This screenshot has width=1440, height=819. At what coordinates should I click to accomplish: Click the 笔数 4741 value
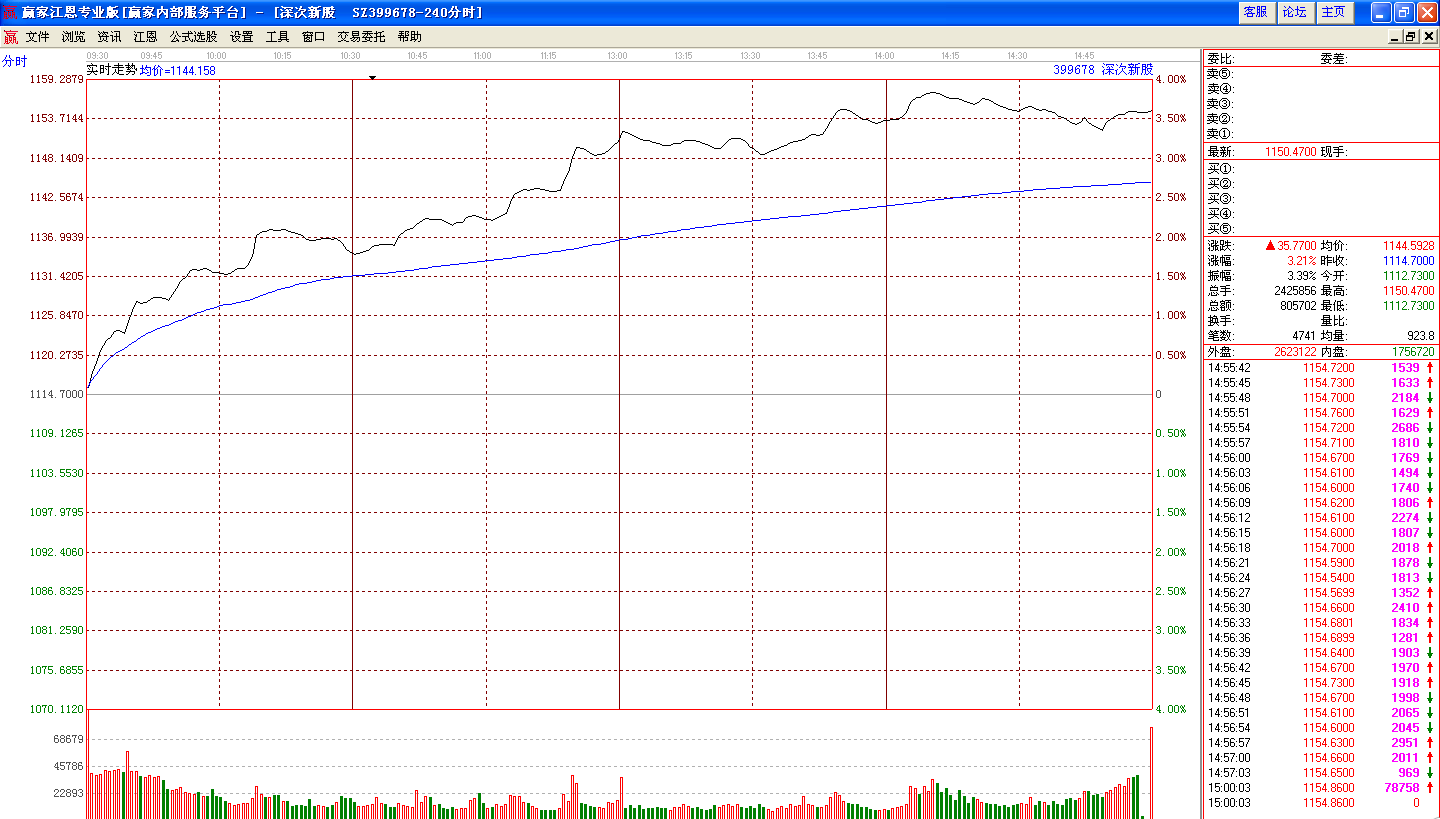coord(1304,335)
